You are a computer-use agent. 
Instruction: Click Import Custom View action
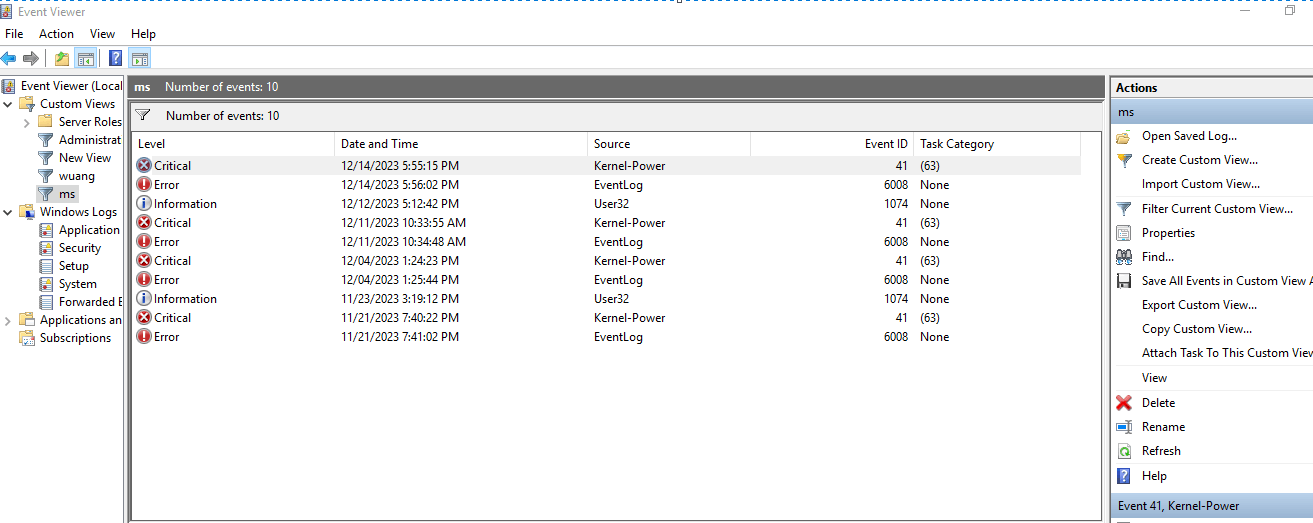[1201, 184]
